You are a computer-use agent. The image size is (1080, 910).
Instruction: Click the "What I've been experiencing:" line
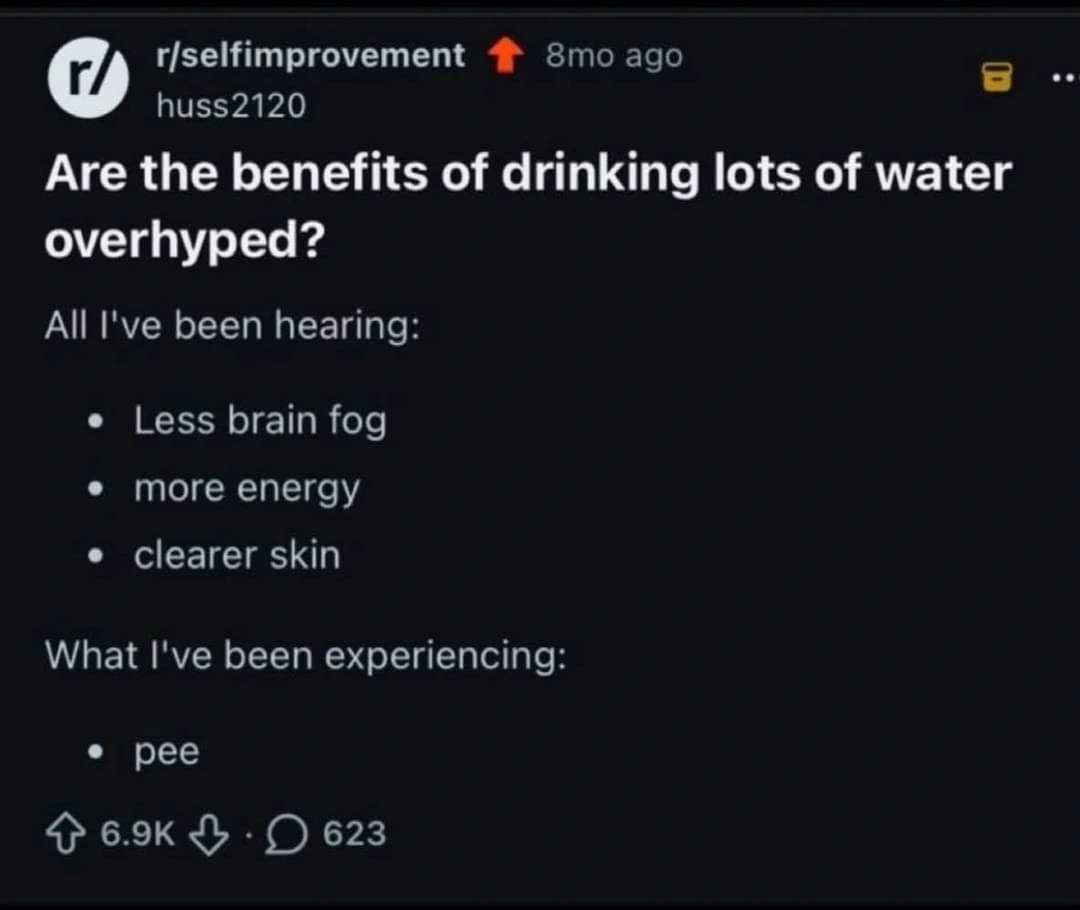304,655
